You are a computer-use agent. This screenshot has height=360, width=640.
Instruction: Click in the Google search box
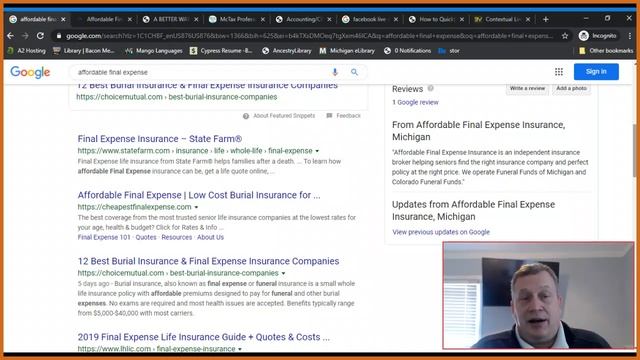[200, 72]
